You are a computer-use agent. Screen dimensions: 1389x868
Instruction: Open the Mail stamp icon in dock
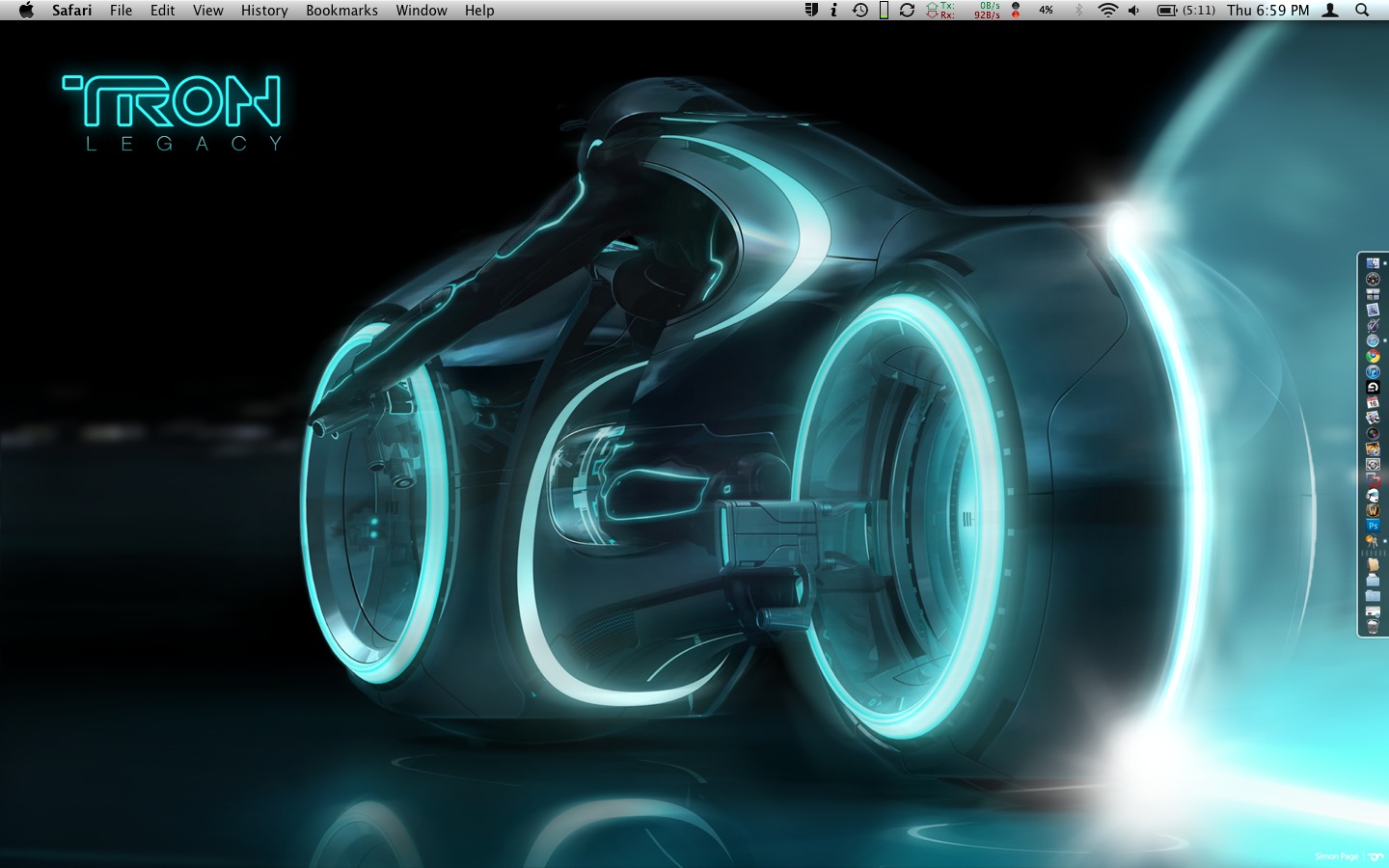click(x=1373, y=310)
